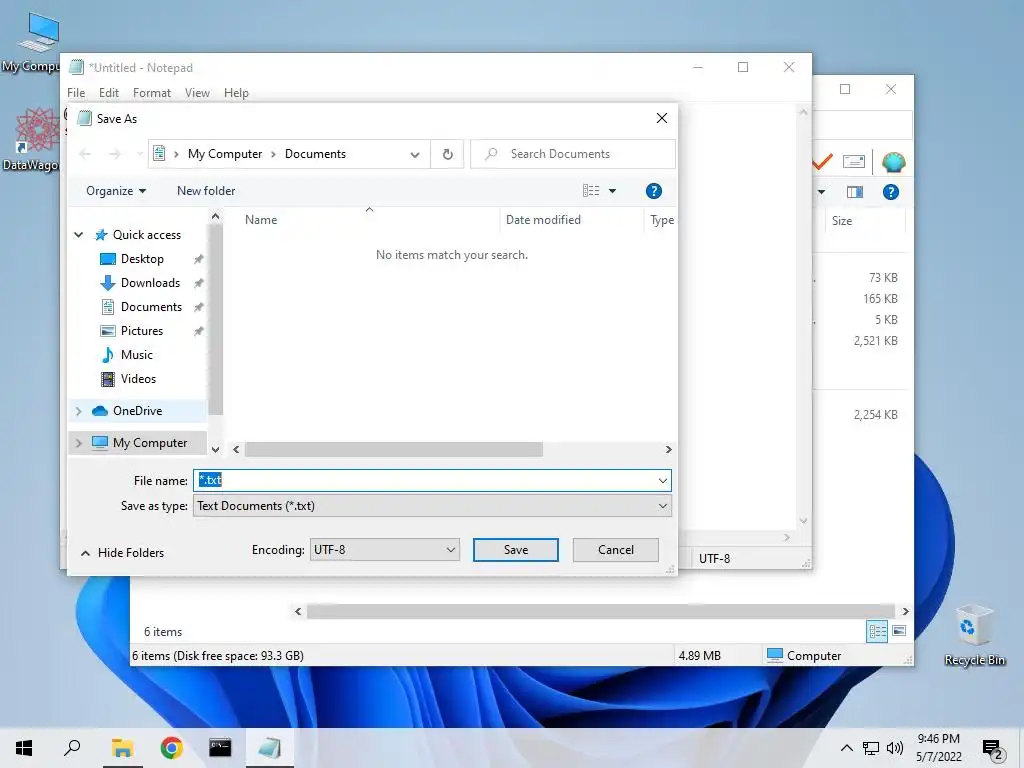The height and width of the screenshot is (768, 1024).
Task: Click Documents in the address breadcrumb
Action: 315,154
